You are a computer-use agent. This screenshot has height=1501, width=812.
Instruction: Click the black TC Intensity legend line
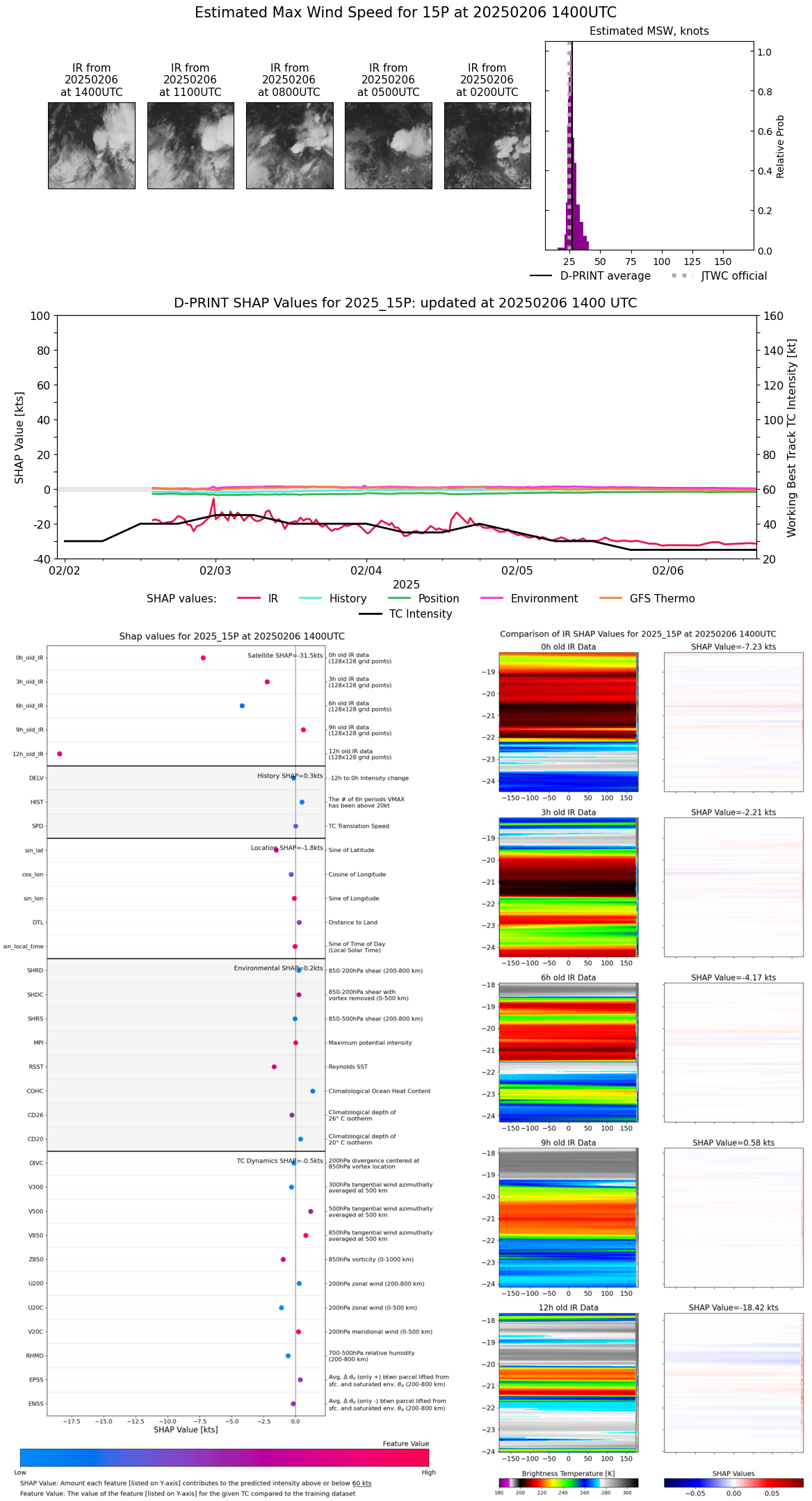coord(370,613)
